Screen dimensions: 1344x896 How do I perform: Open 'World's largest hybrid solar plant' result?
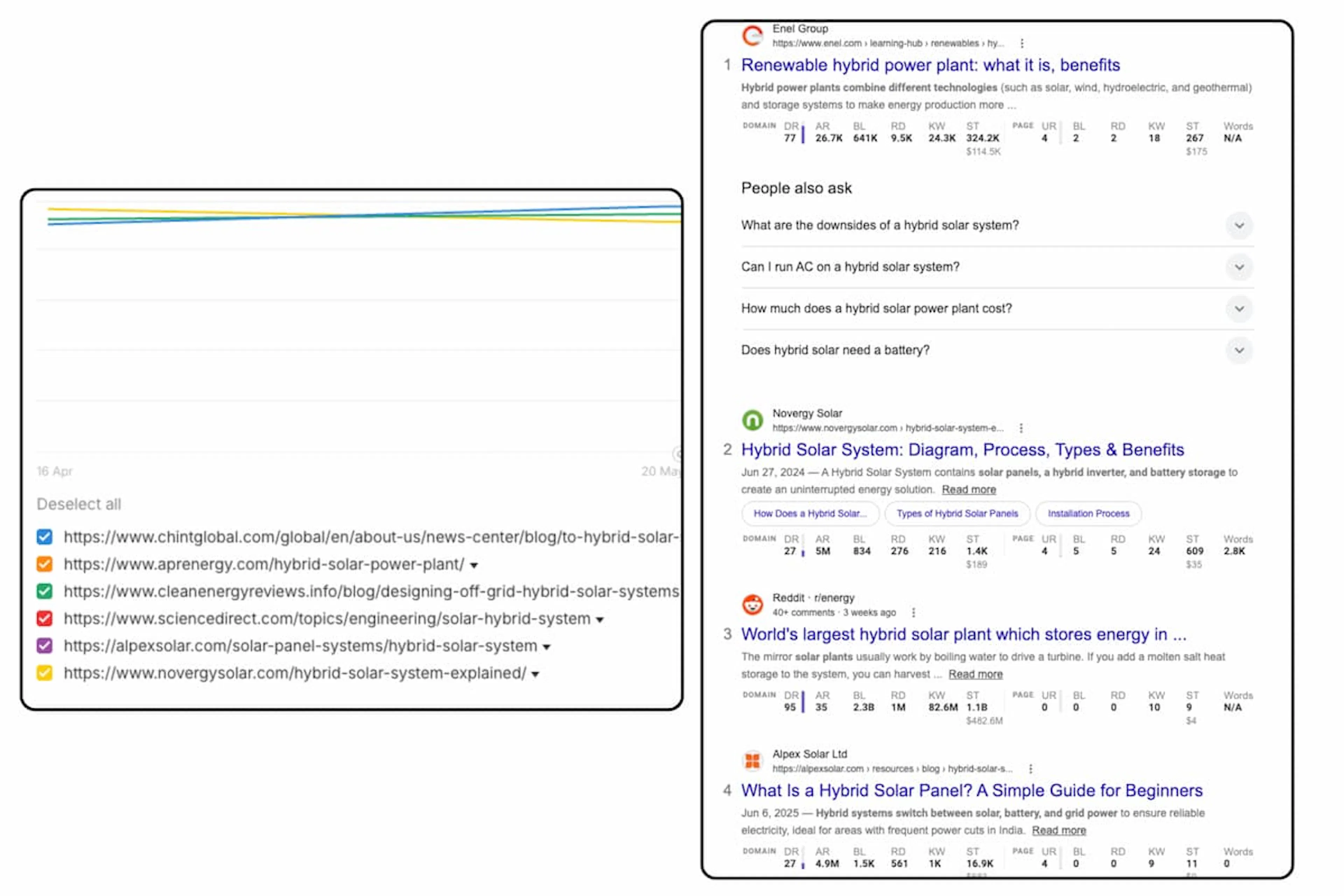click(964, 635)
